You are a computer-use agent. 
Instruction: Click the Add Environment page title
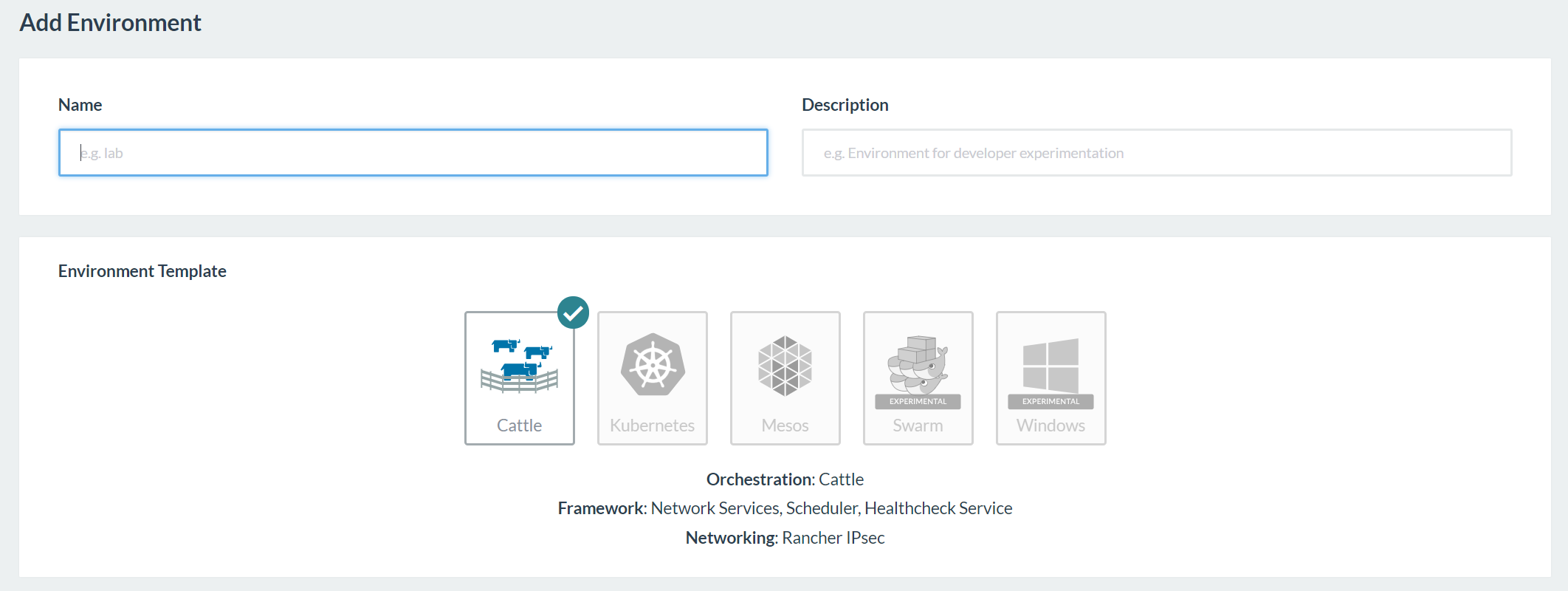(110, 23)
